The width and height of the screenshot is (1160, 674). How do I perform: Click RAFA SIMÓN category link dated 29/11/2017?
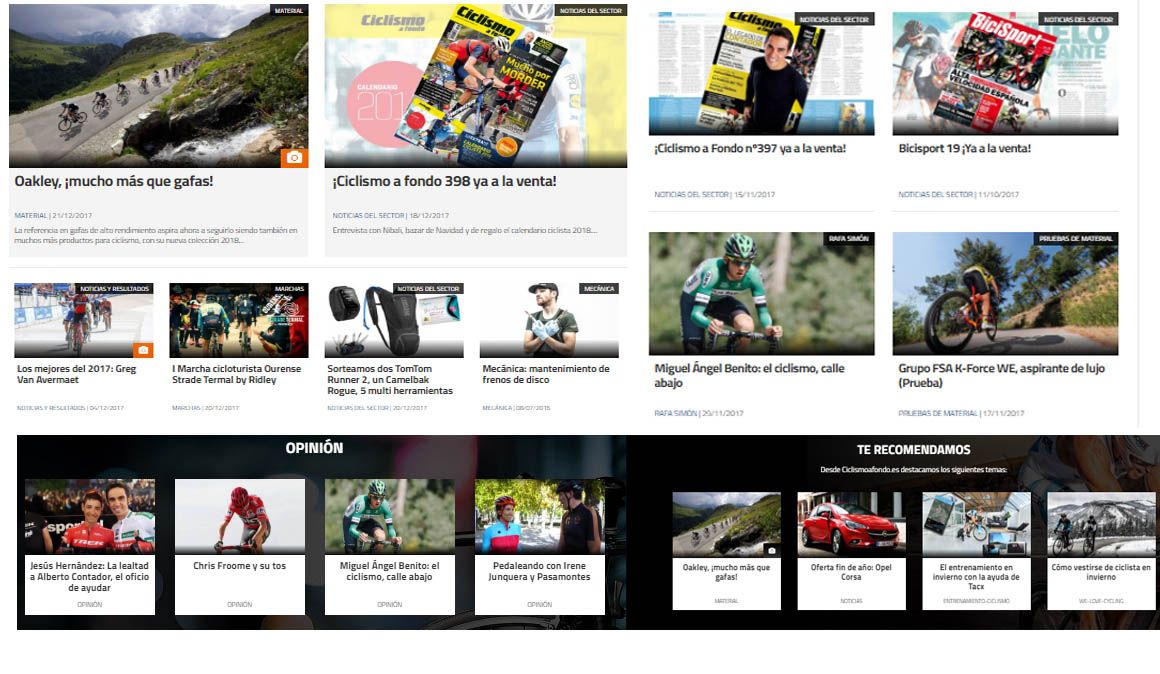[675, 413]
